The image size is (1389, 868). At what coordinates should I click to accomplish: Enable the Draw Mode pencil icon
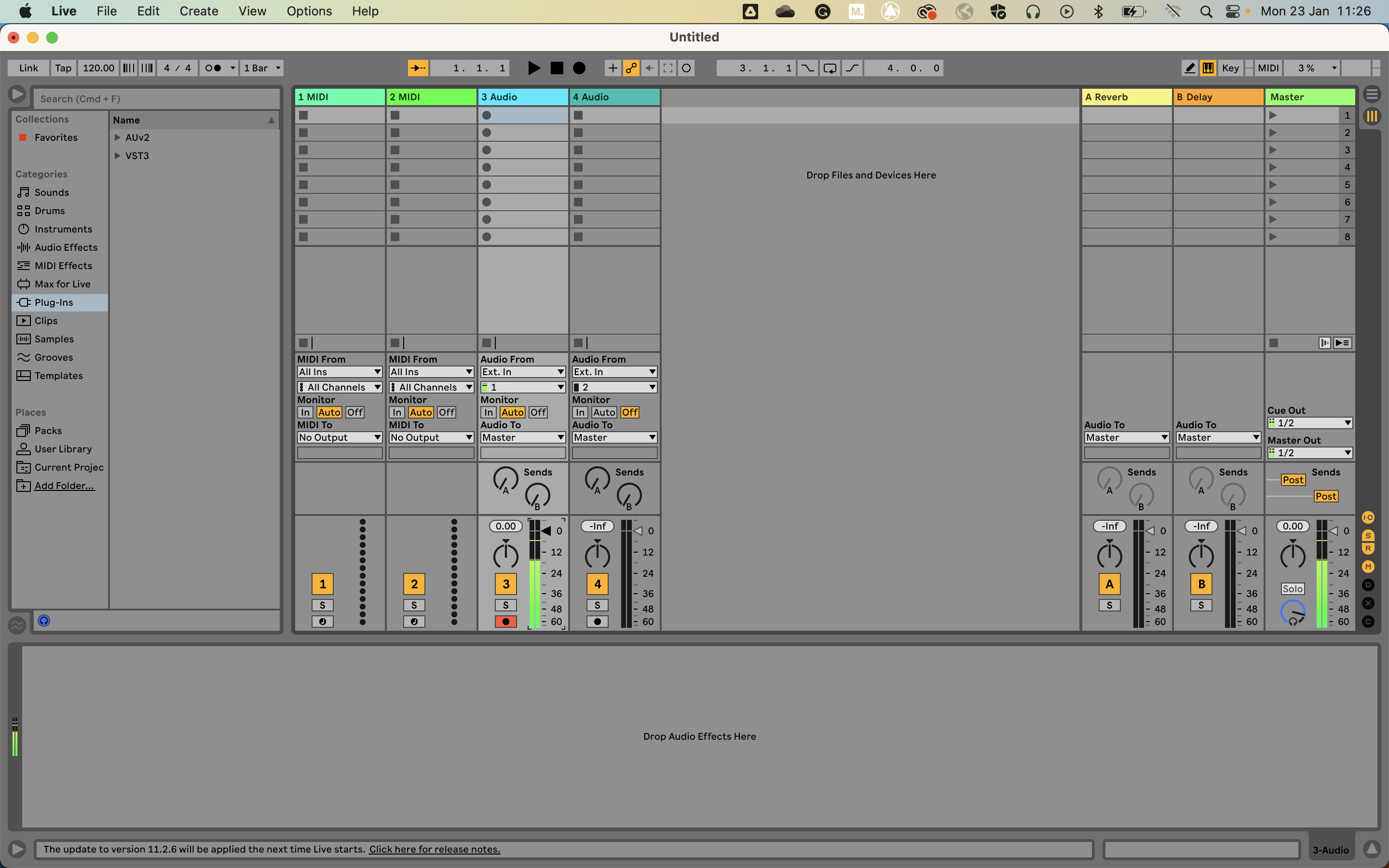tap(1190, 68)
